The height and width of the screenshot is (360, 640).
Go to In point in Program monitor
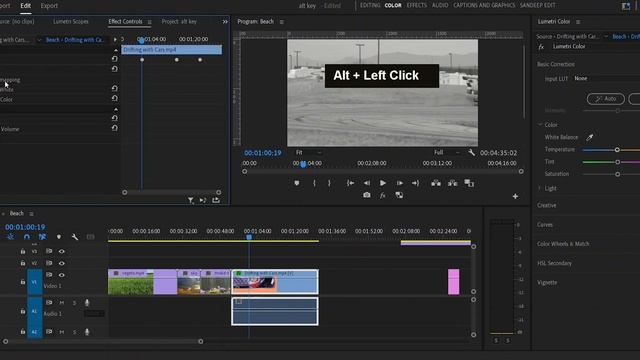350,183
